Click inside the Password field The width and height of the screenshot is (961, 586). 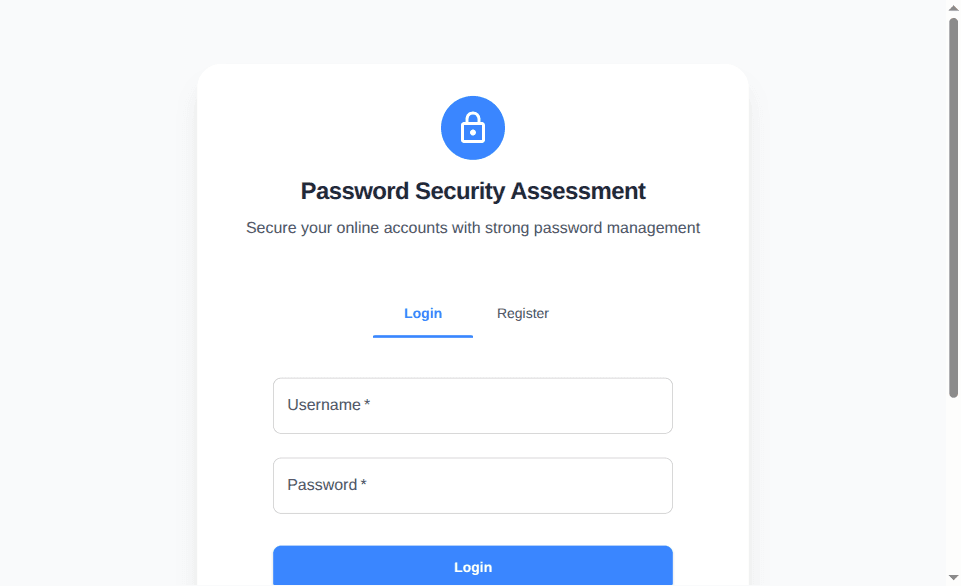[472, 485]
